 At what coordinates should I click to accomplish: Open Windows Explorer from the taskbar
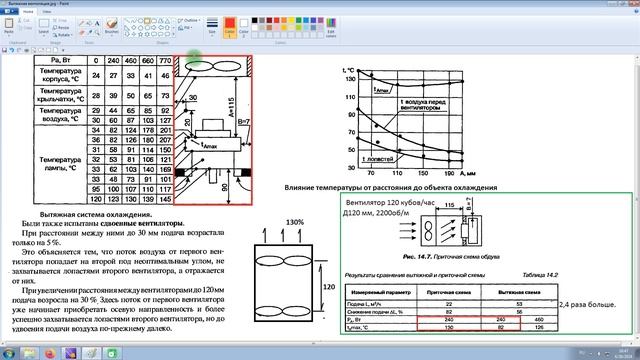coord(29,353)
